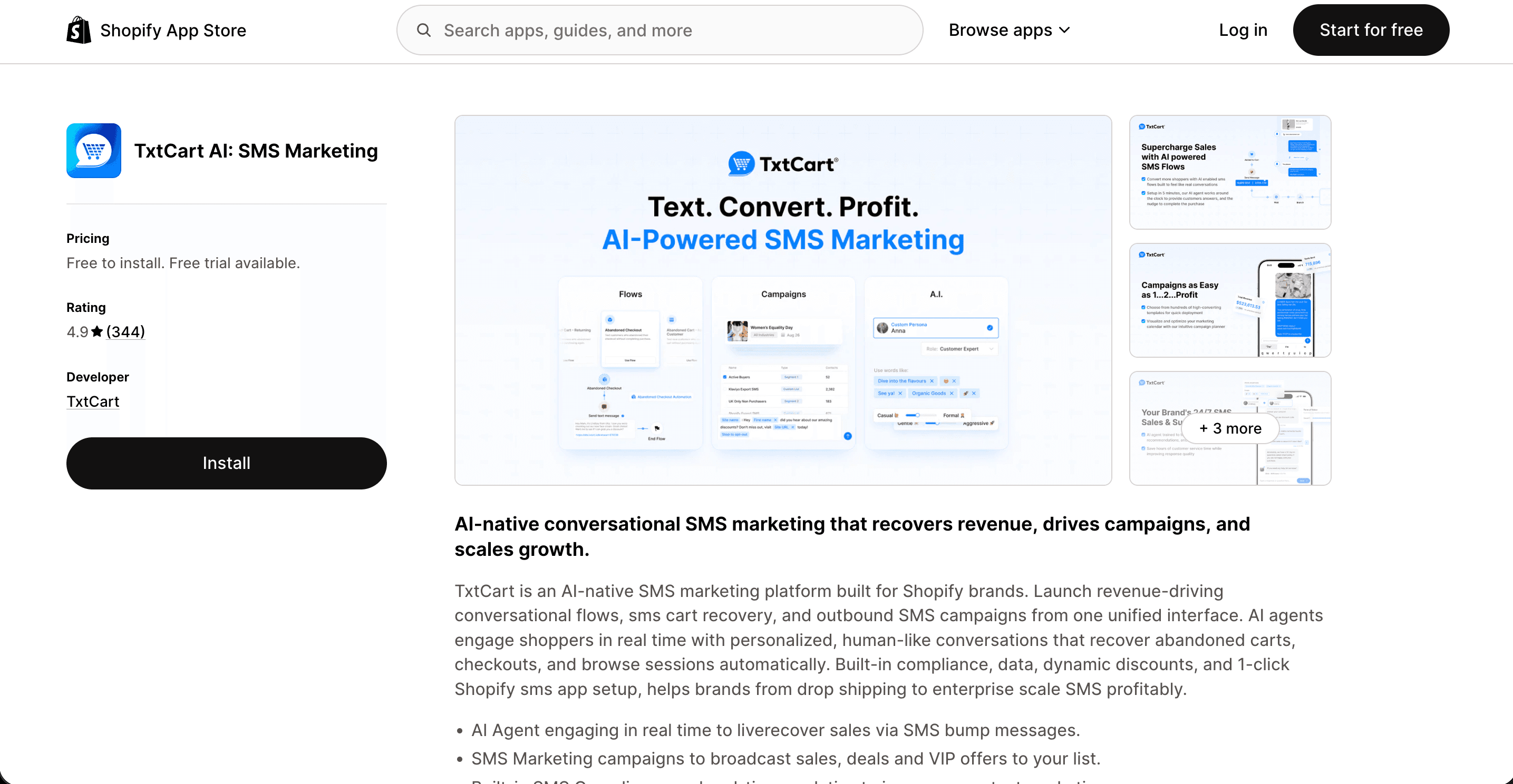Click the search magnifying glass icon
This screenshot has width=1513, height=784.
(x=424, y=30)
